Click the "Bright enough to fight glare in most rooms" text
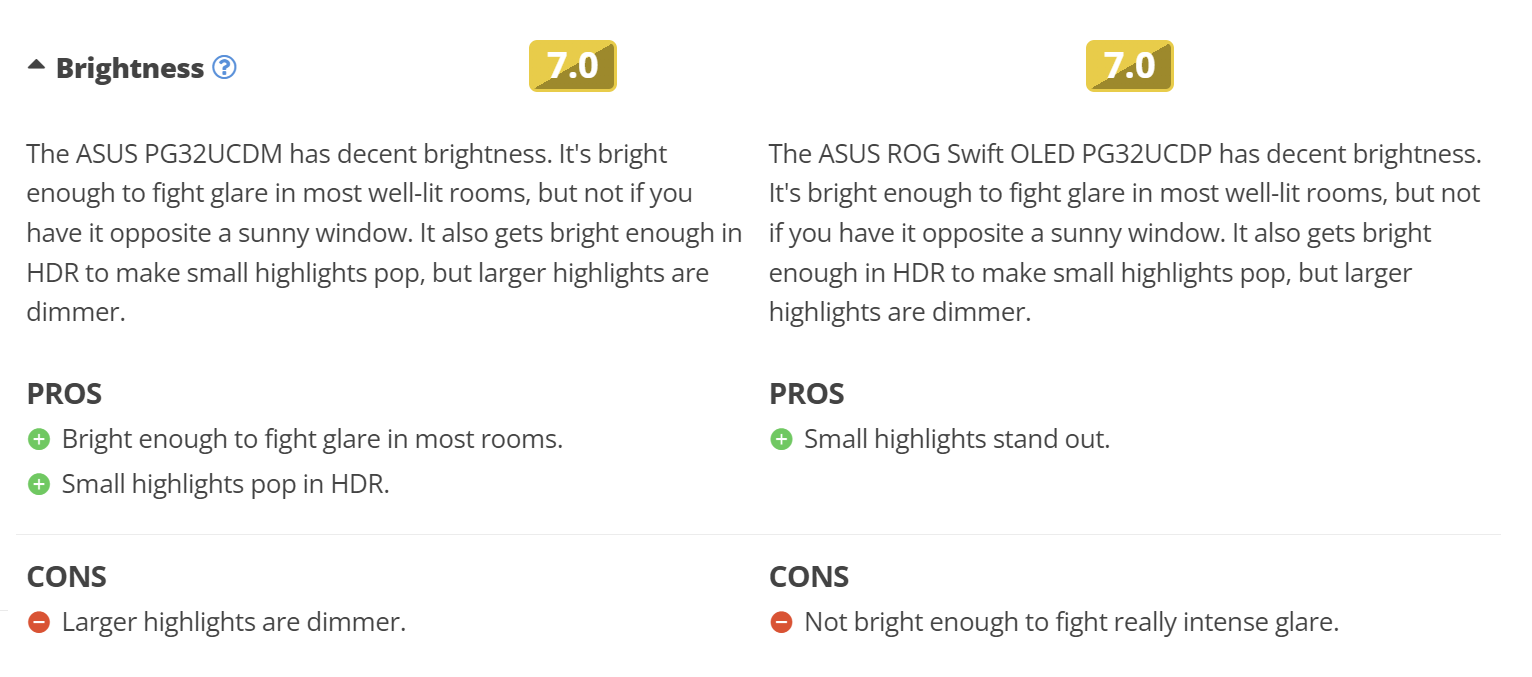The width and height of the screenshot is (1532, 677). click(x=312, y=439)
